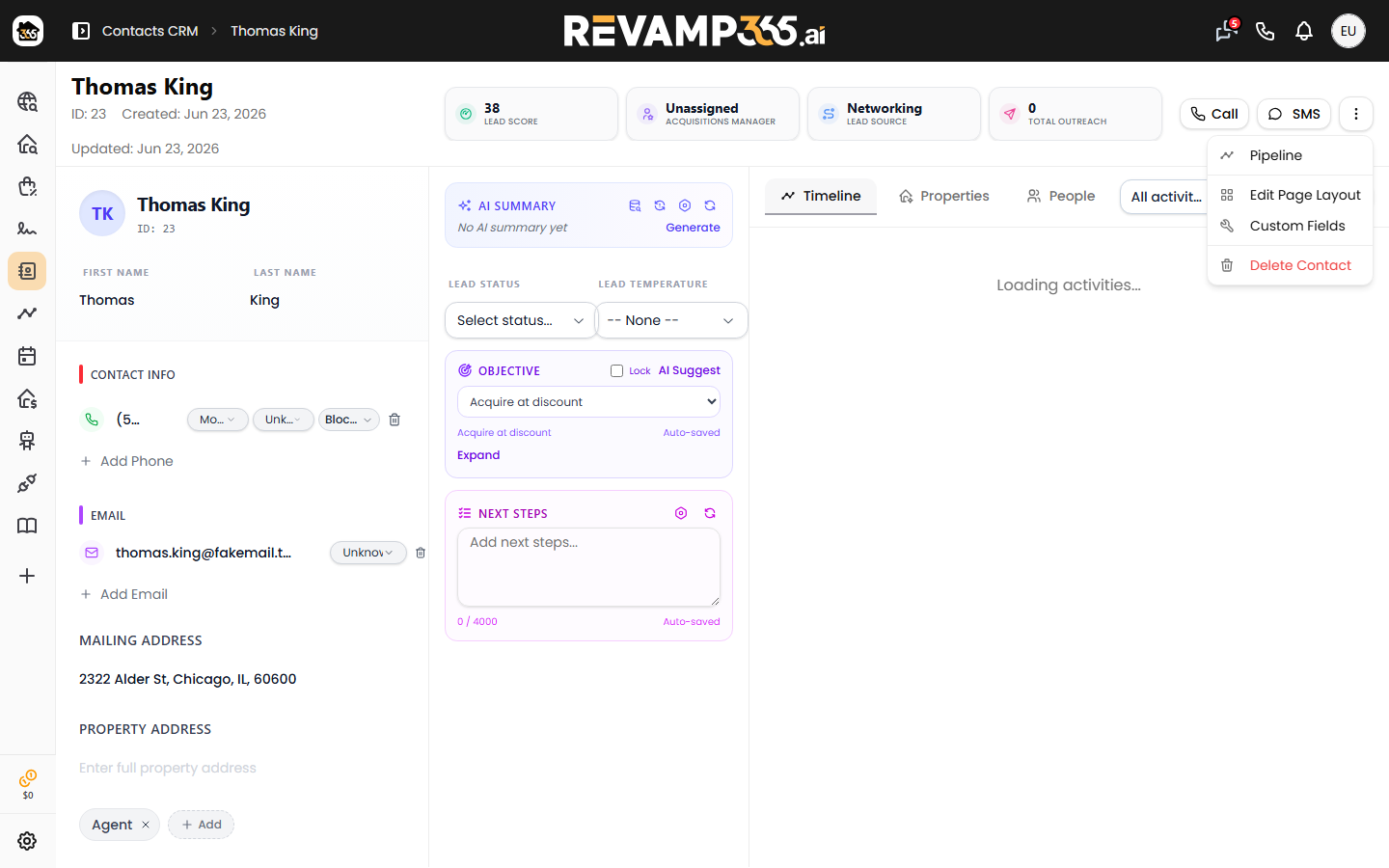1389x868 pixels.
Task: Open the settings gear in sidebar
Action: pyautogui.click(x=27, y=841)
